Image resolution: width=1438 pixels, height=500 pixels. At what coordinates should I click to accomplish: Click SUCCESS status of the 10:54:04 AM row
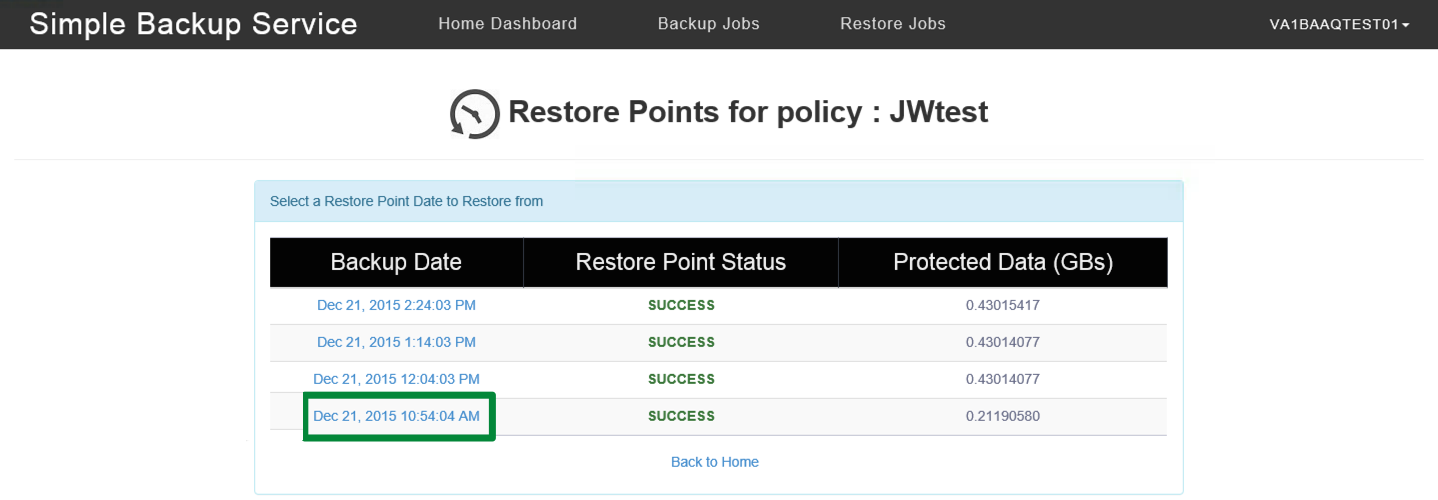click(x=681, y=416)
